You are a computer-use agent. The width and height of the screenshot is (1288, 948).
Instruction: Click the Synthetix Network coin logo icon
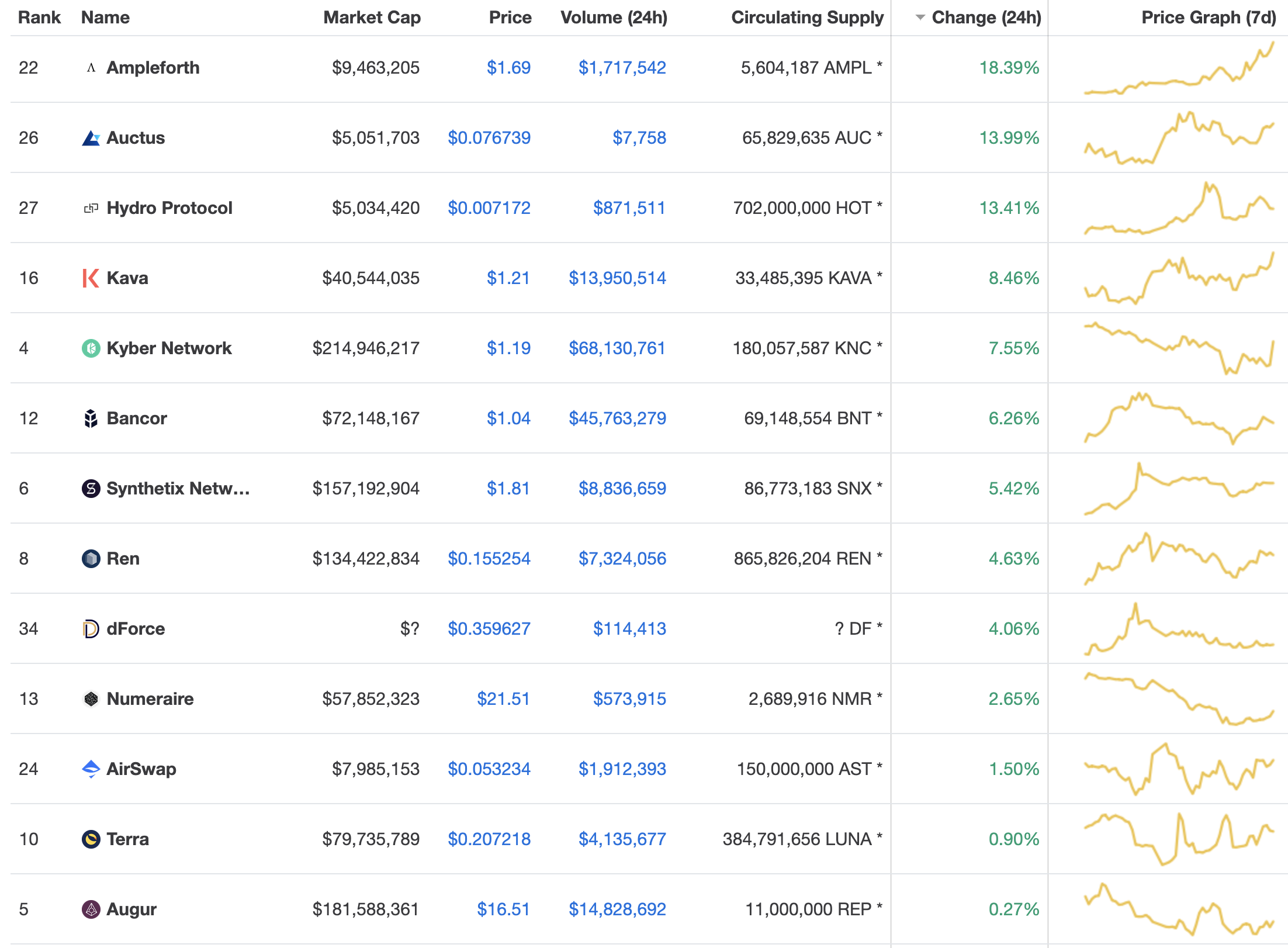(x=91, y=489)
